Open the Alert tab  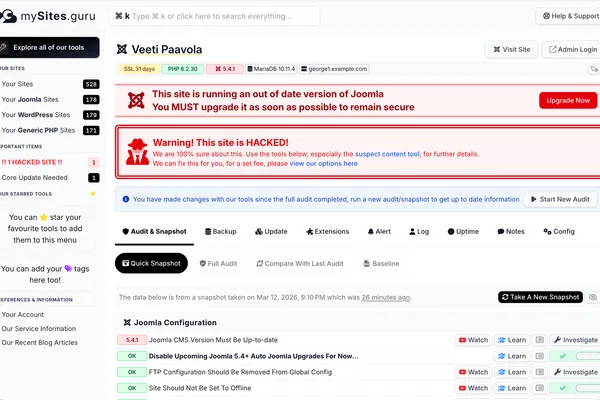coord(379,232)
